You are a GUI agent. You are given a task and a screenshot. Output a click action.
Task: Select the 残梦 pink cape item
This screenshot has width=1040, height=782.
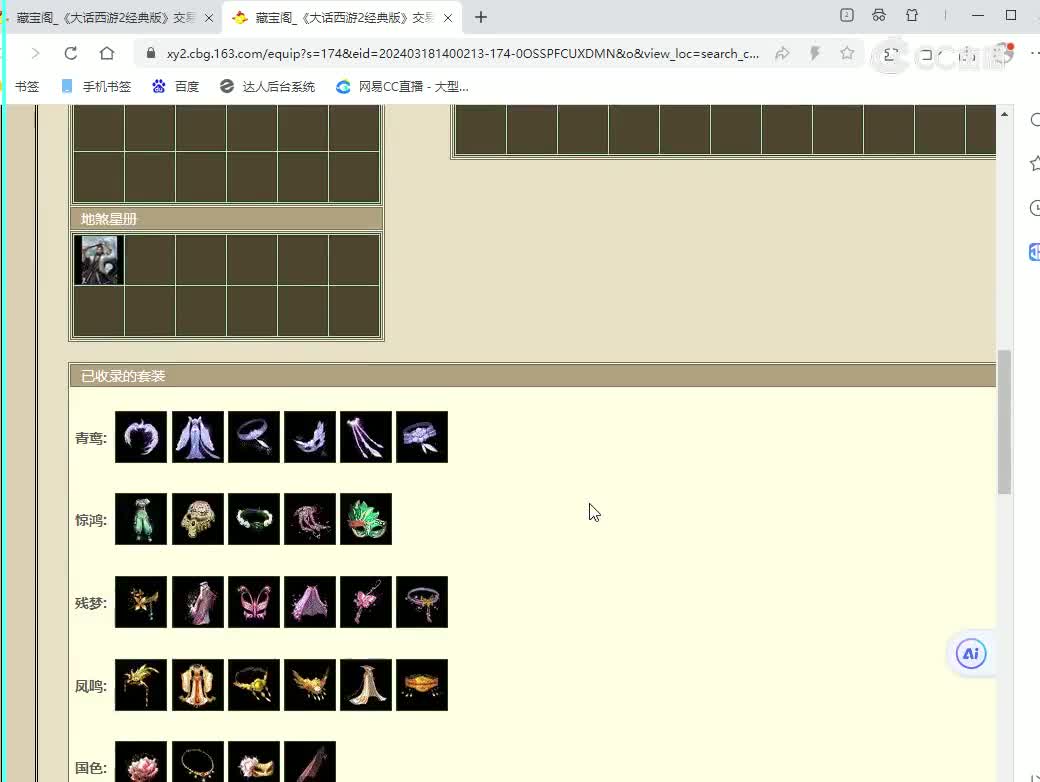coord(310,602)
